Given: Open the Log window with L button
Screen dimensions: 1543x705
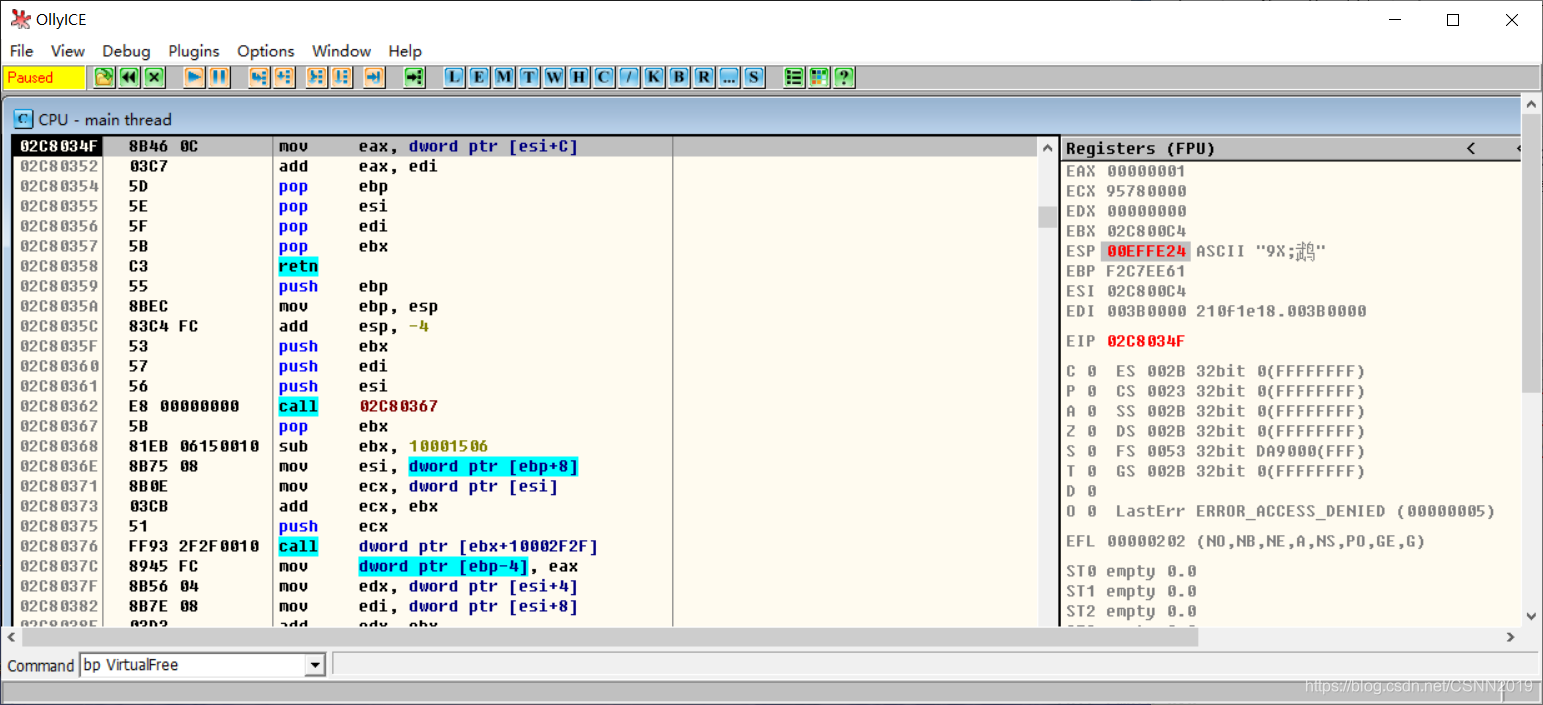Looking at the screenshot, I should coord(455,77).
